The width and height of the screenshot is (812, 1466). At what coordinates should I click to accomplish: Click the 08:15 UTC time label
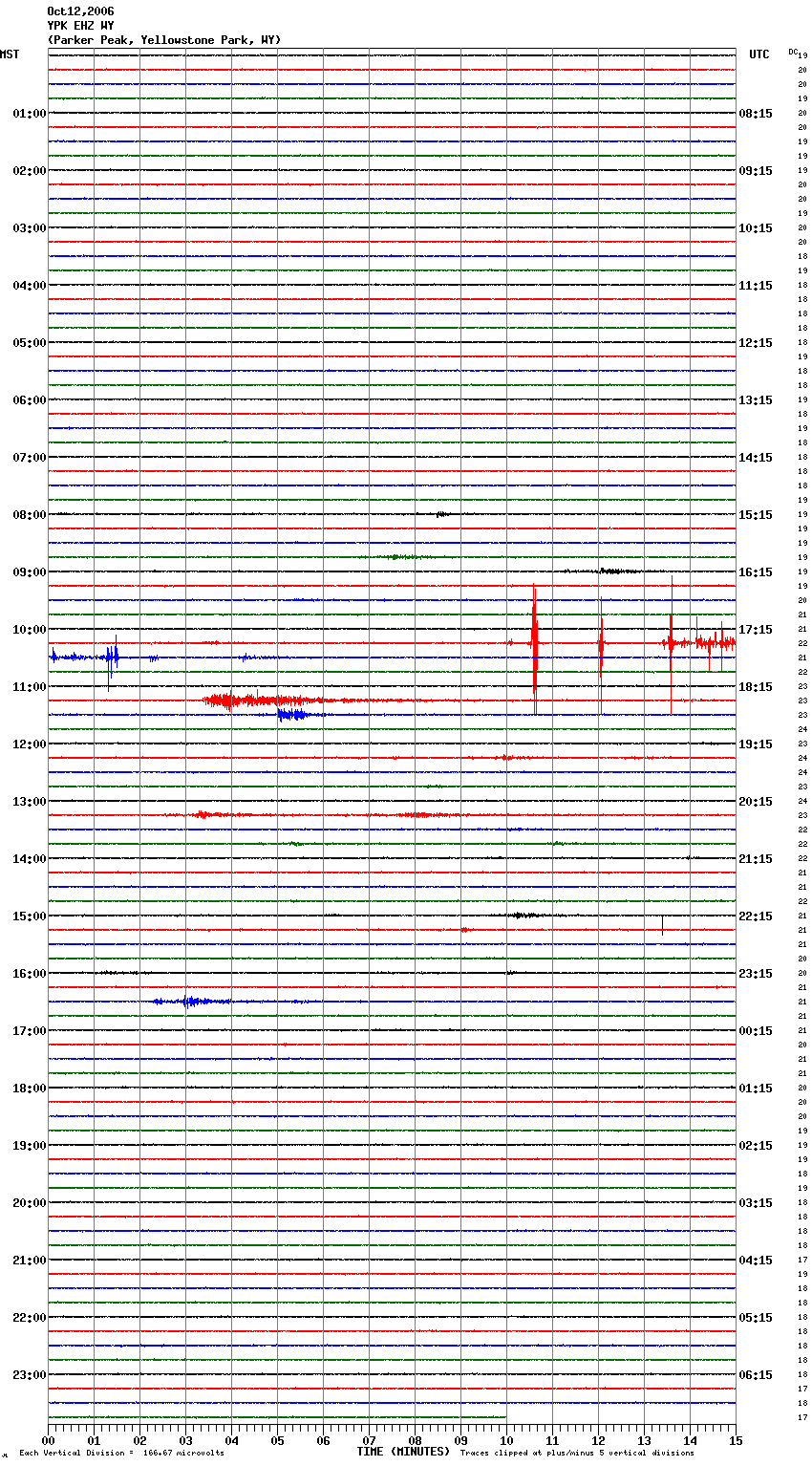coord(756,114)
